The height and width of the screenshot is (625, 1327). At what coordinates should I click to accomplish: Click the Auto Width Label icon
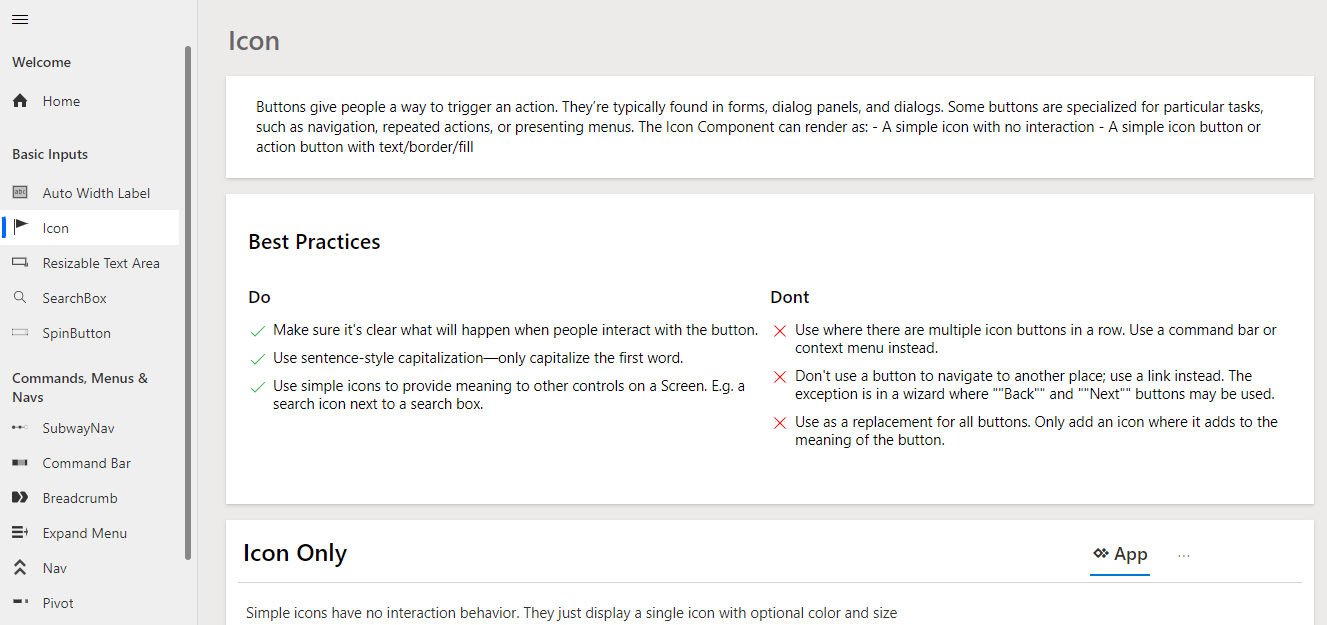click(20, 193)
